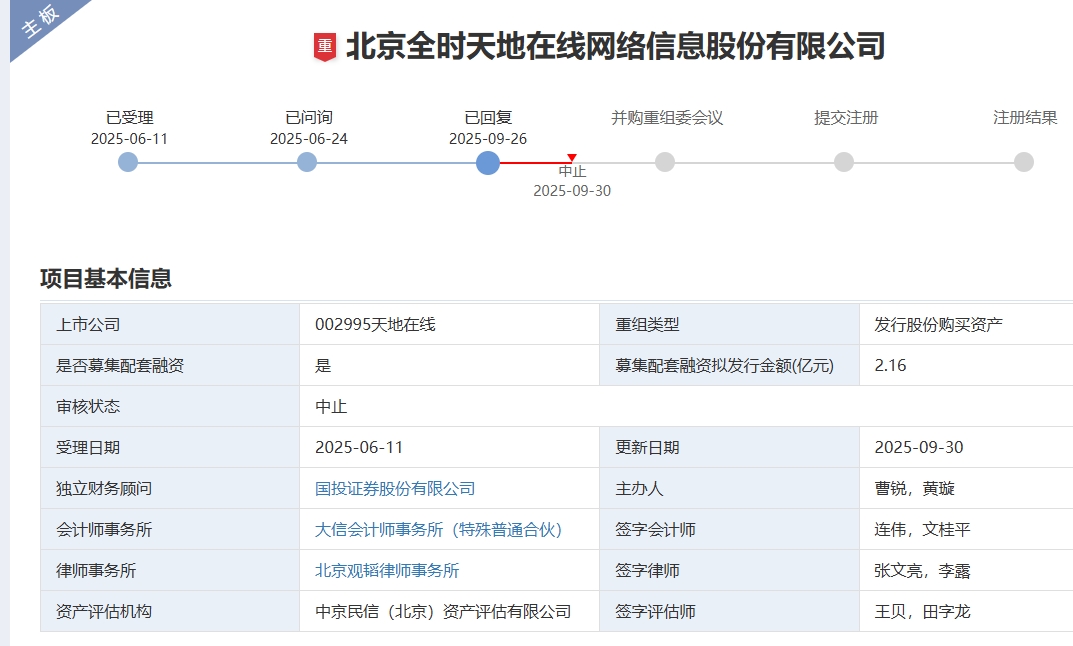This screenshot has width=1073, height=646.
Task: Click the 签字会计师 header cell
Action: (729, 530)
